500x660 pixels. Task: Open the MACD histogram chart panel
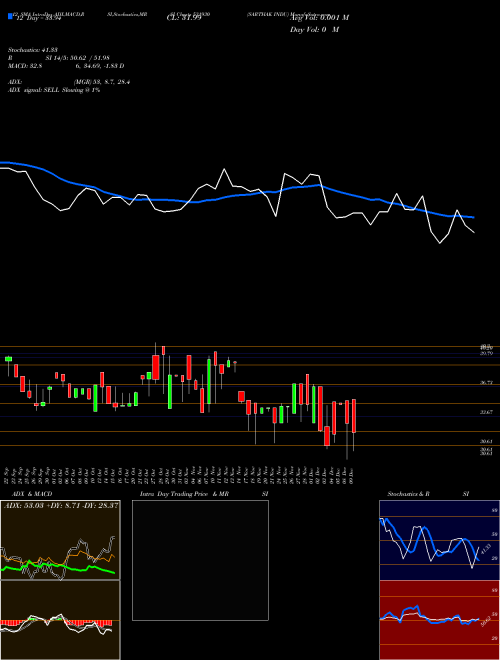(60, 620)
